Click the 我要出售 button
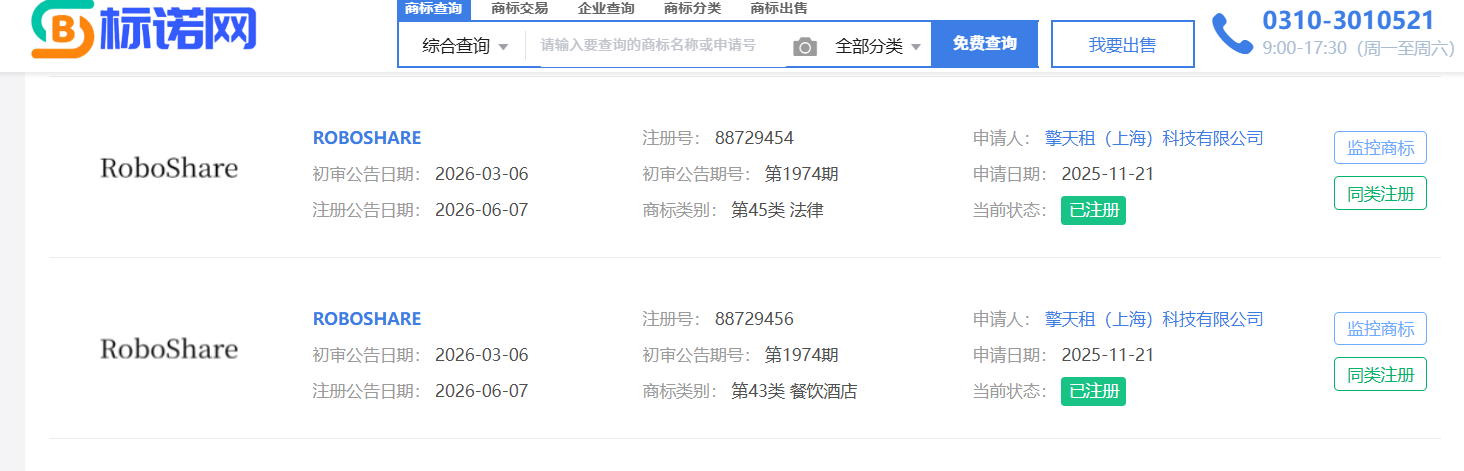This screenshot has height=471, width=1464. (x=1123, y=45)
